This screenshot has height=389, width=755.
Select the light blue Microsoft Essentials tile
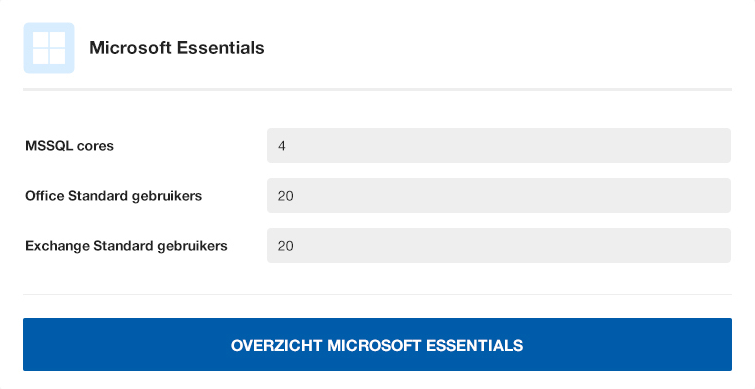(x=49, y=48)
